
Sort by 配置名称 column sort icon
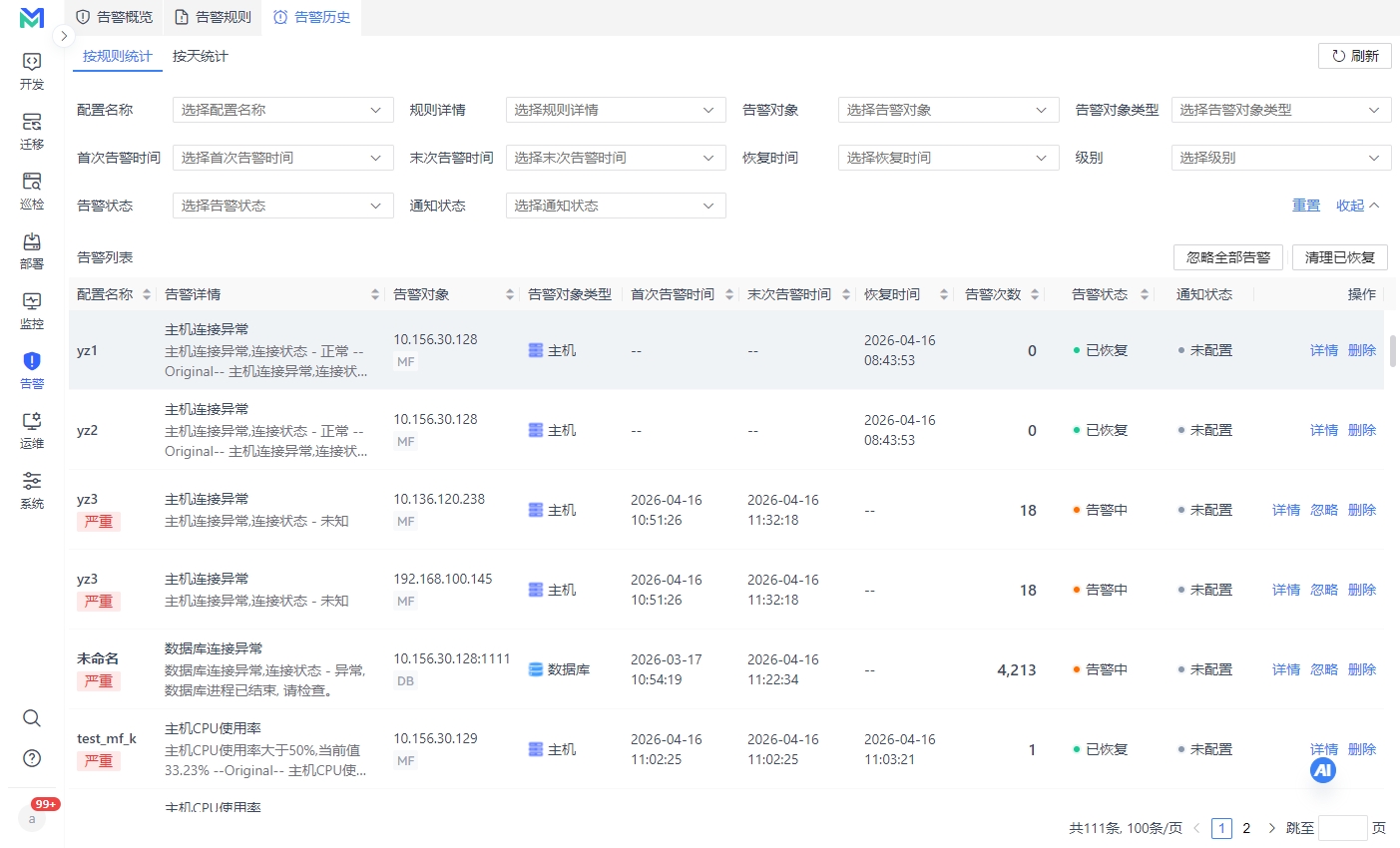(147, 294)
